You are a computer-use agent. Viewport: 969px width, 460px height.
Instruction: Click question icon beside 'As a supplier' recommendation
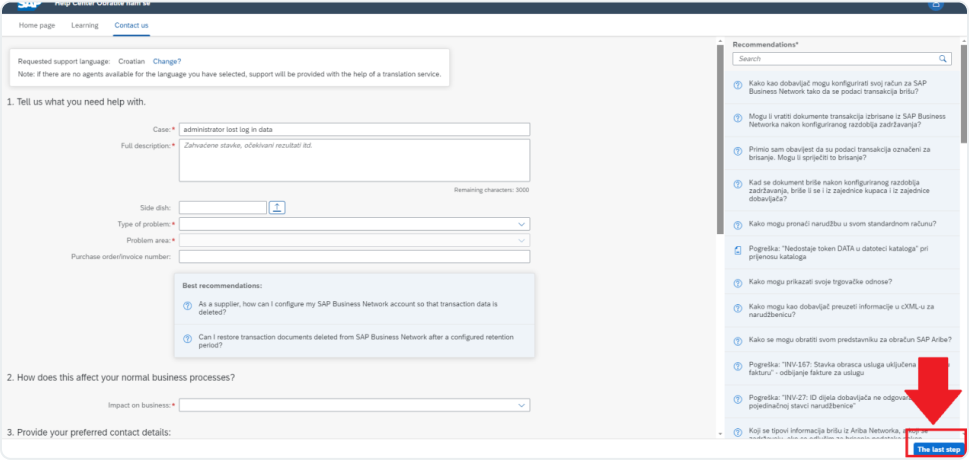(x=187, y=307)
